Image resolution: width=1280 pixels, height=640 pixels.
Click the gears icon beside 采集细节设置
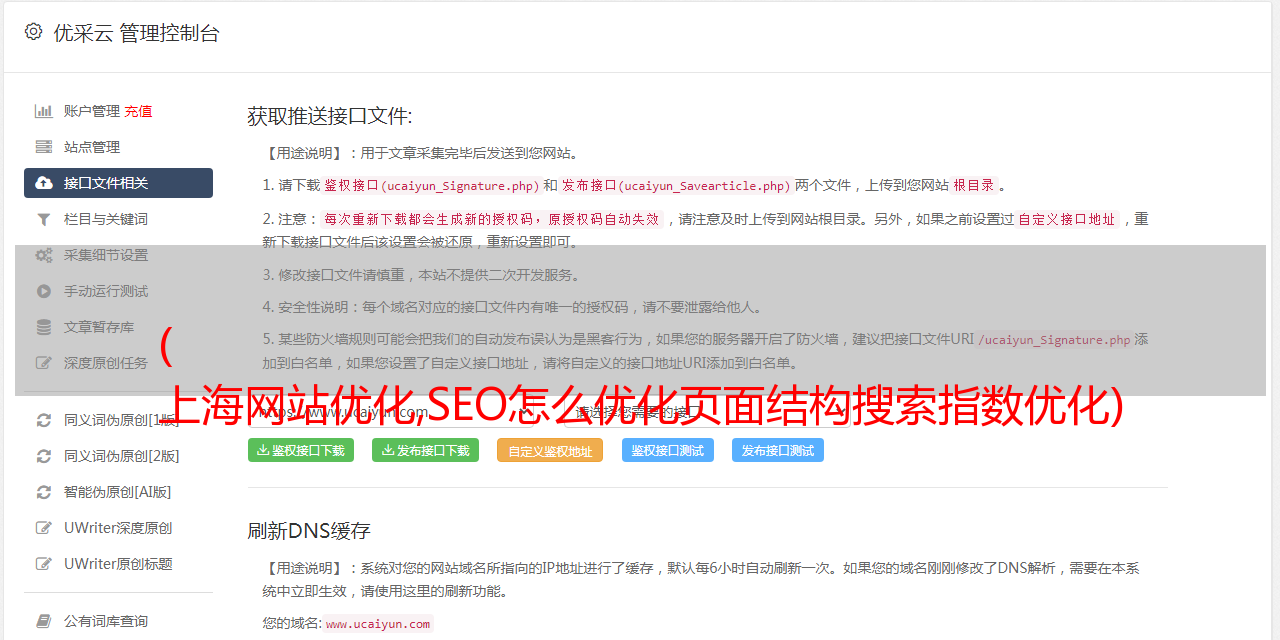coord(44,255)
